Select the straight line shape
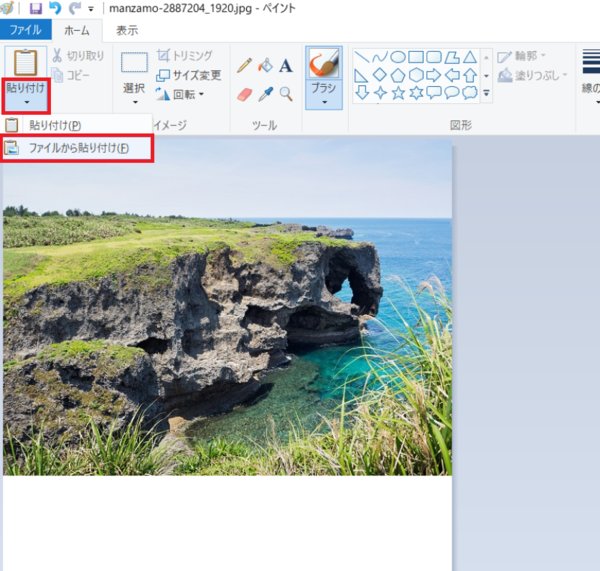 click(x=362, y=57)
